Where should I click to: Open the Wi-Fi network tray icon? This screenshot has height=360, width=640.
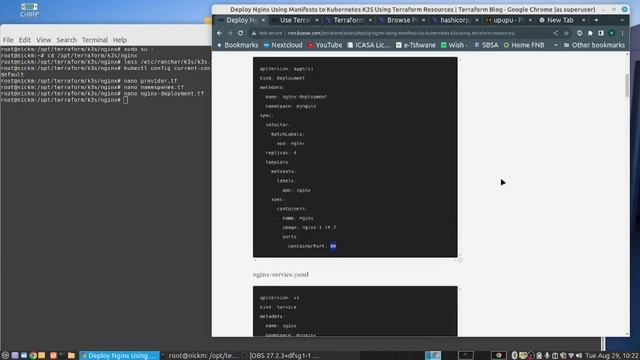[x=571, y=356]
